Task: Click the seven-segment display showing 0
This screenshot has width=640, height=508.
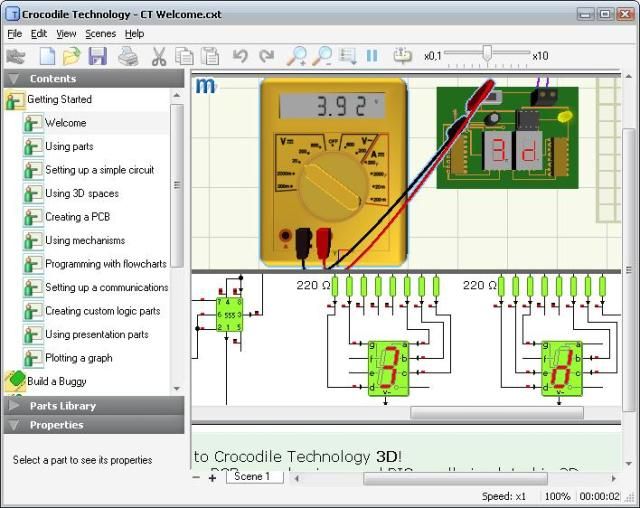Action: (x=562, y=368)
